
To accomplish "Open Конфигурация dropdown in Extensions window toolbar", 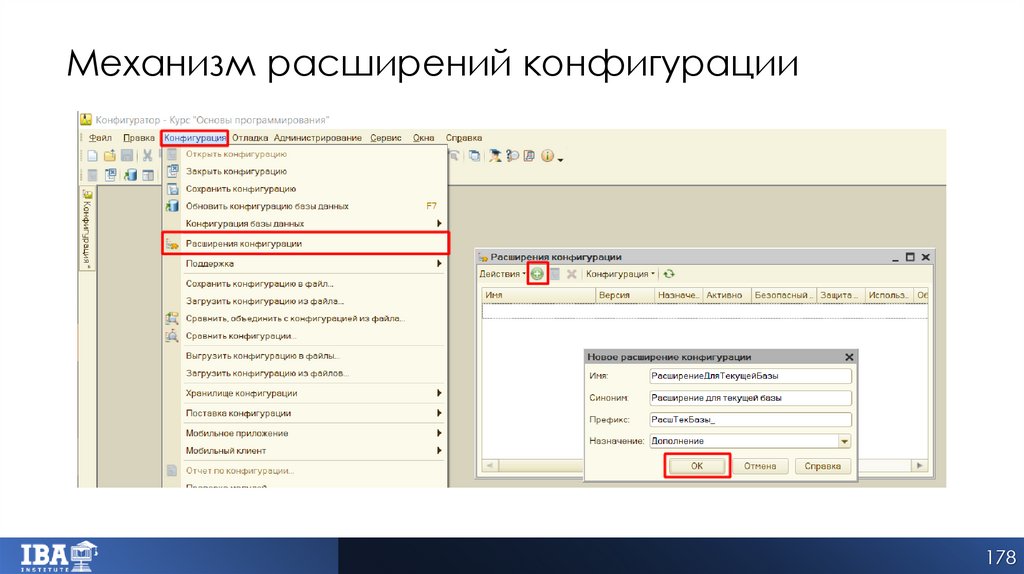I will [620, 274].
